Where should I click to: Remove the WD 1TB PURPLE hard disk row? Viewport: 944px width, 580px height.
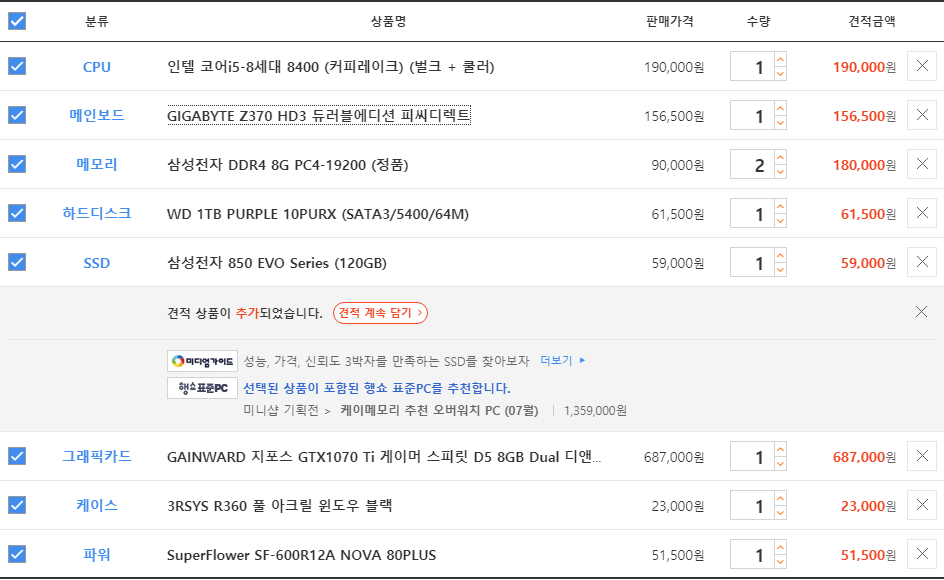tap(922, 213)
